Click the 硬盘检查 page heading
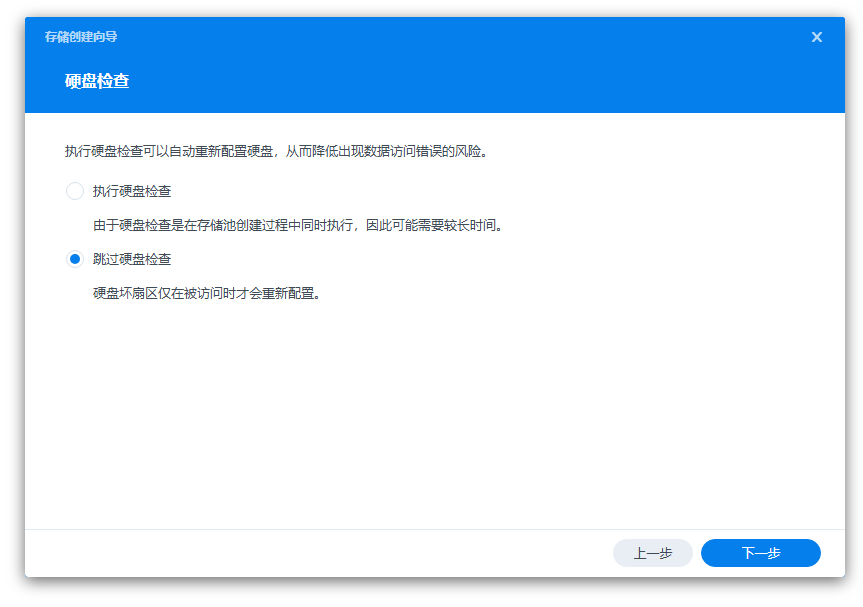The height and width of the screenshot is (607, 863). coord(97,81)
